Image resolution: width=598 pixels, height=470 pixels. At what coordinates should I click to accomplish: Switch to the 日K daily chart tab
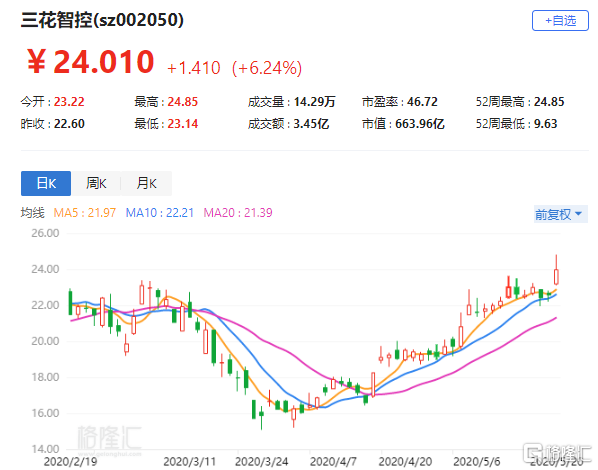coord(46,183)
